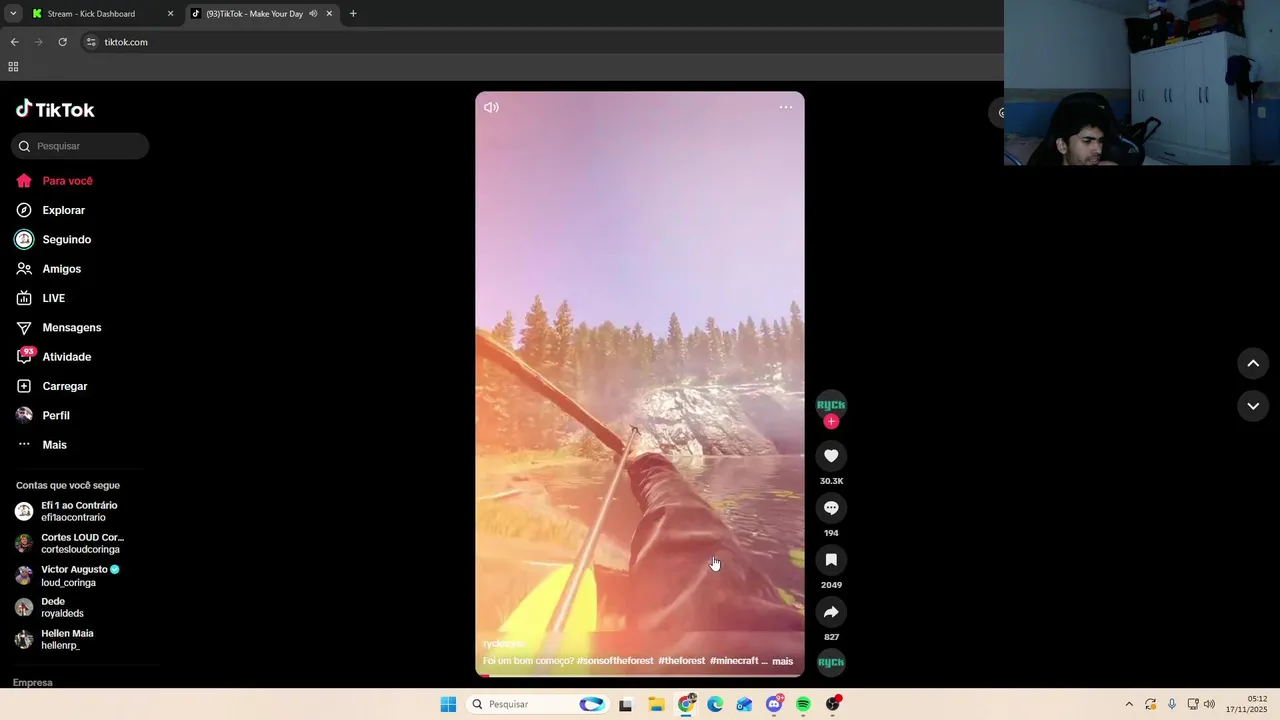Reload the page

[x=62, y=42]
